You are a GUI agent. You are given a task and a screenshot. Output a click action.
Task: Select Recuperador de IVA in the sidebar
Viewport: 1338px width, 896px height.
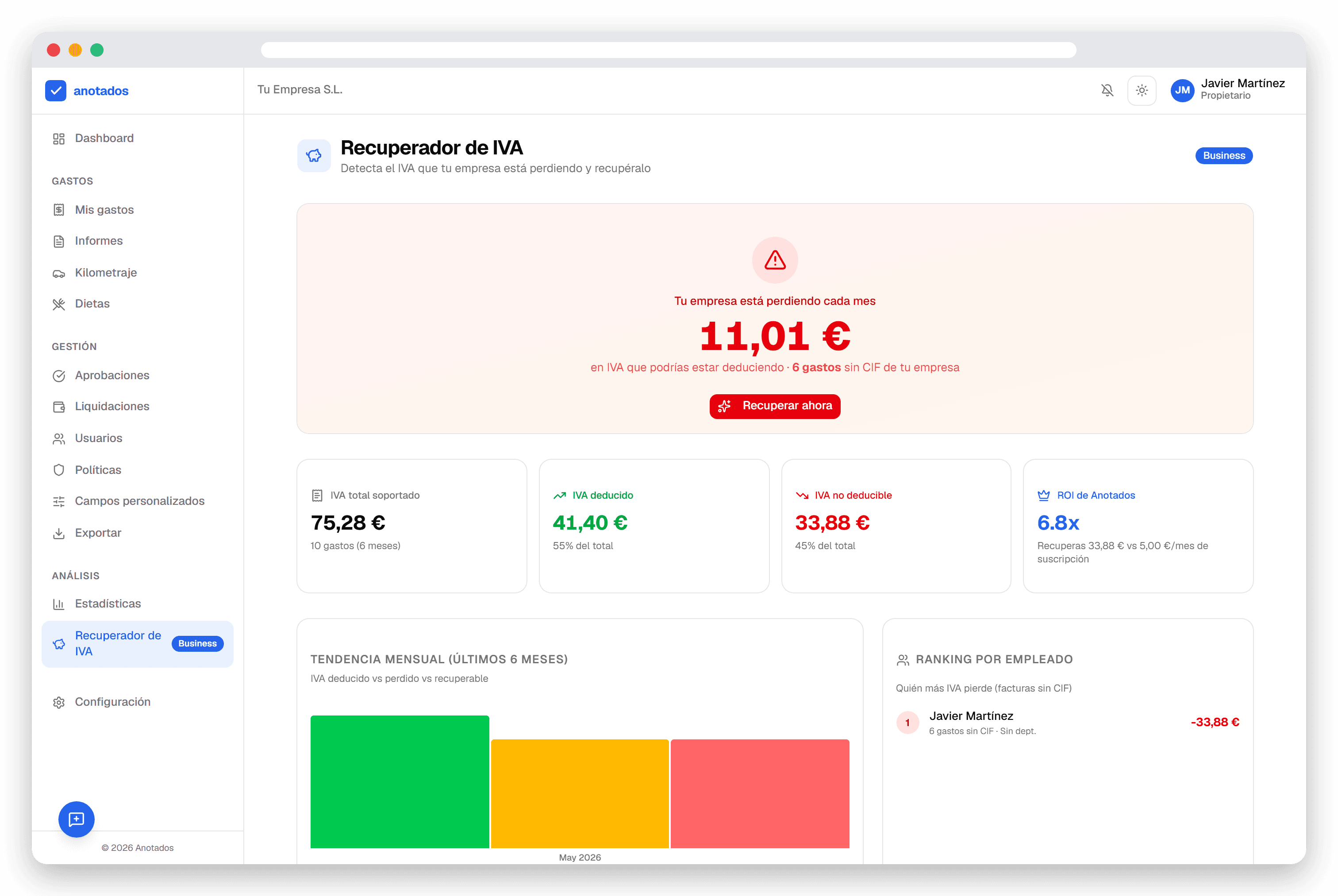138,644
